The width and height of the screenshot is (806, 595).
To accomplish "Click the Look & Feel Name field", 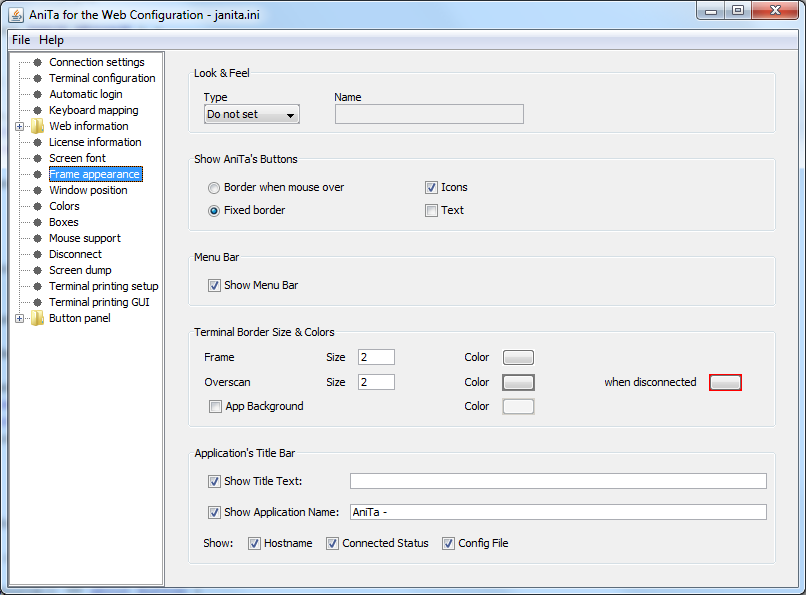I will tap(429, 114).
